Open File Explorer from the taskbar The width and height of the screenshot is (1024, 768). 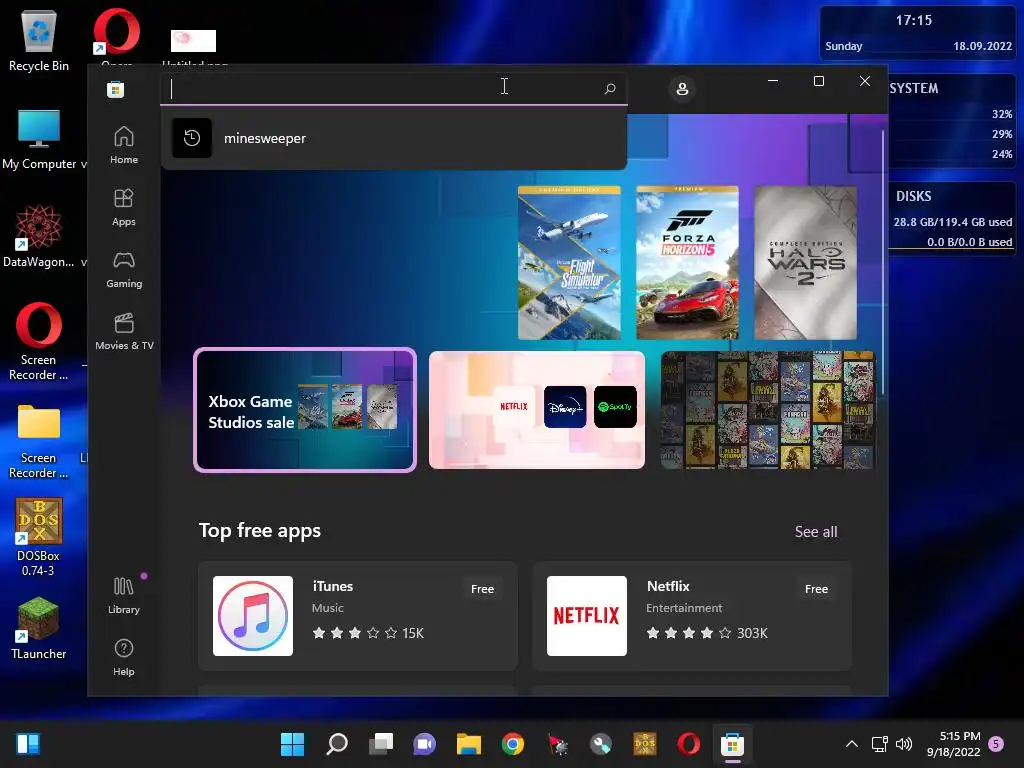click(469, 744)
